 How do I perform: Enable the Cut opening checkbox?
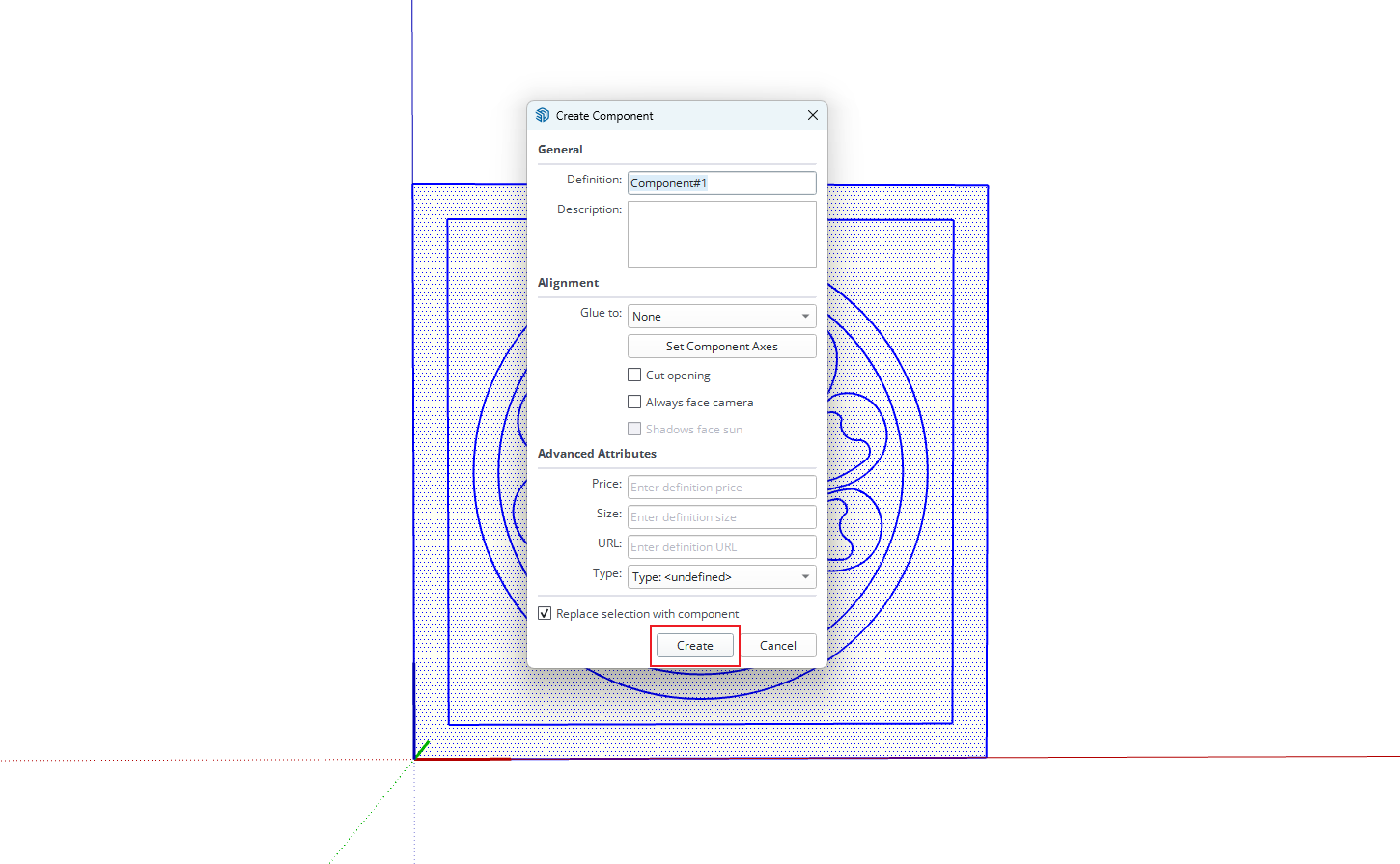634,376
